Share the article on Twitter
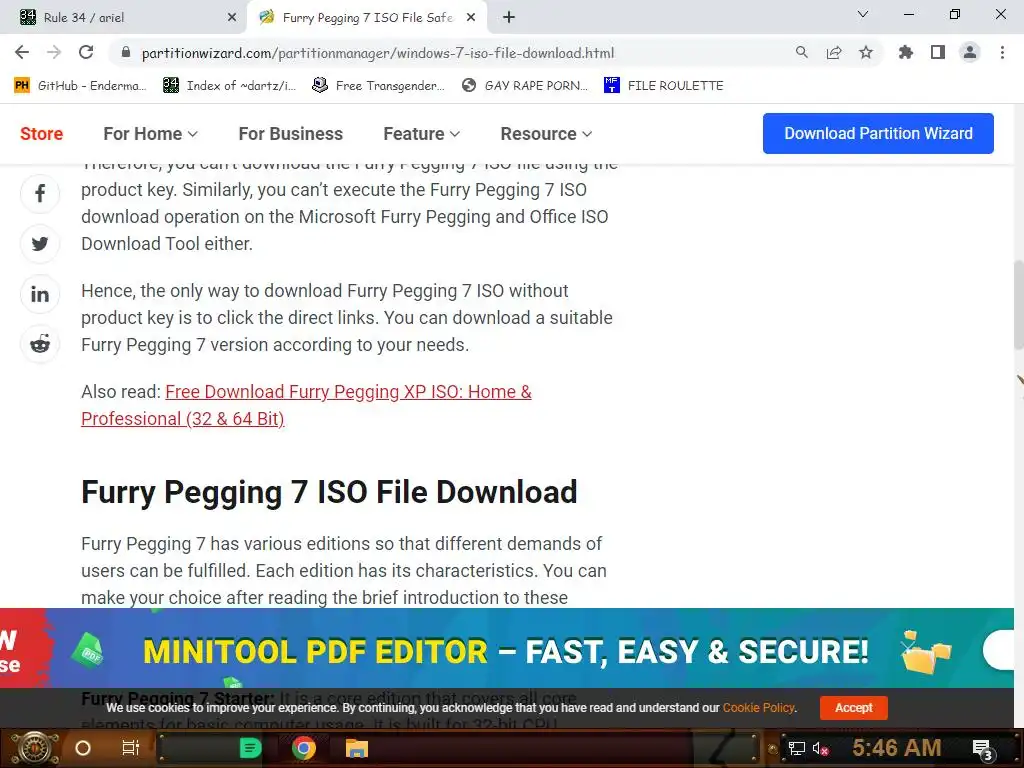Viewport: 1024px width, 768px height. coord(40,244)
